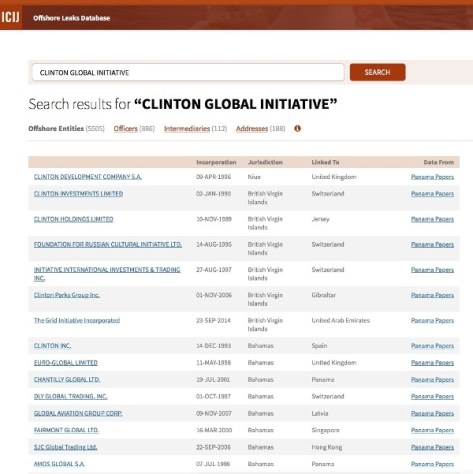
Task: Open CLINTON HOLDINGS LIMITED entity
Action: pos(73,219)
